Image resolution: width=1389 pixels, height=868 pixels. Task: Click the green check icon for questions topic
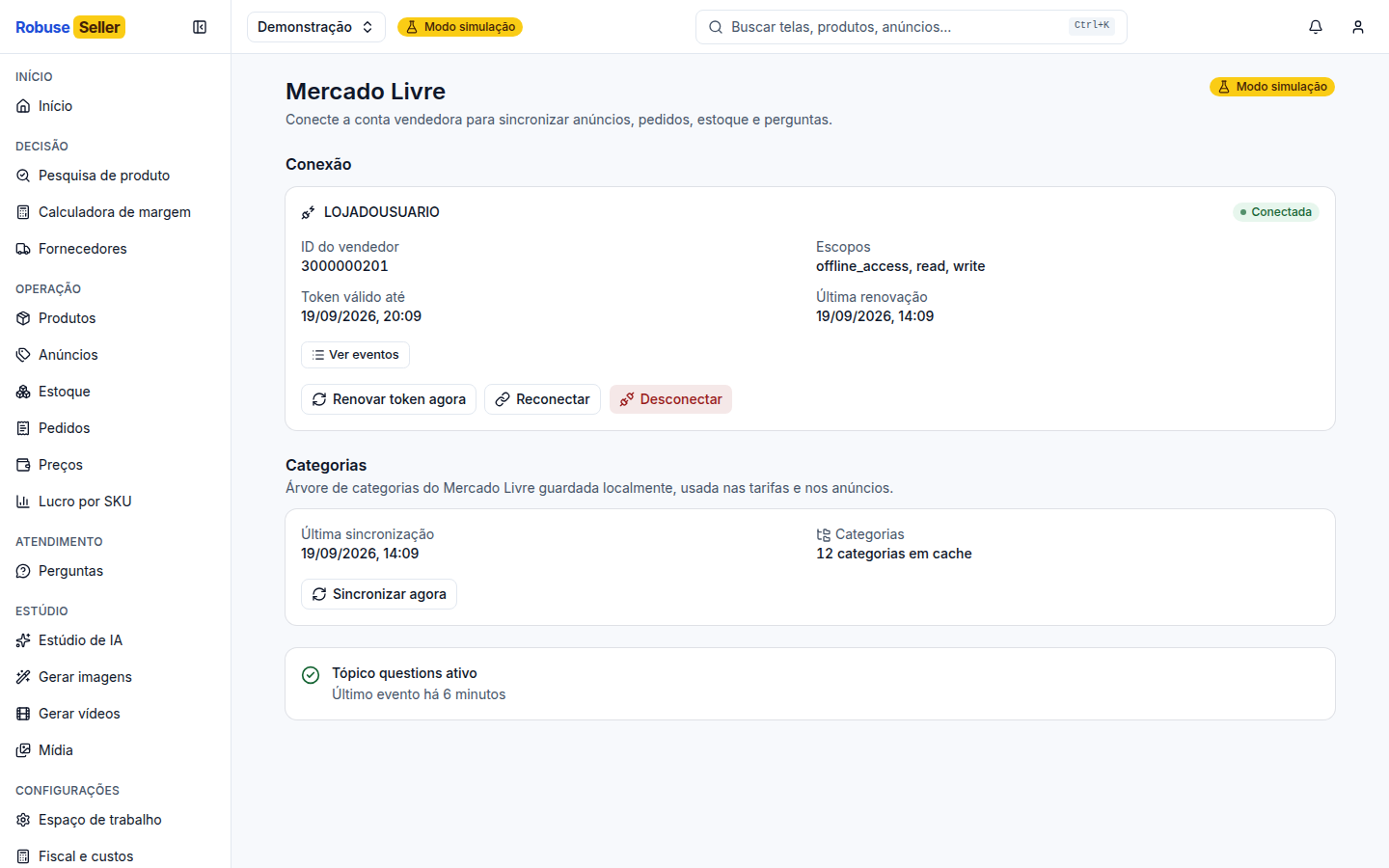click(311, 675)
